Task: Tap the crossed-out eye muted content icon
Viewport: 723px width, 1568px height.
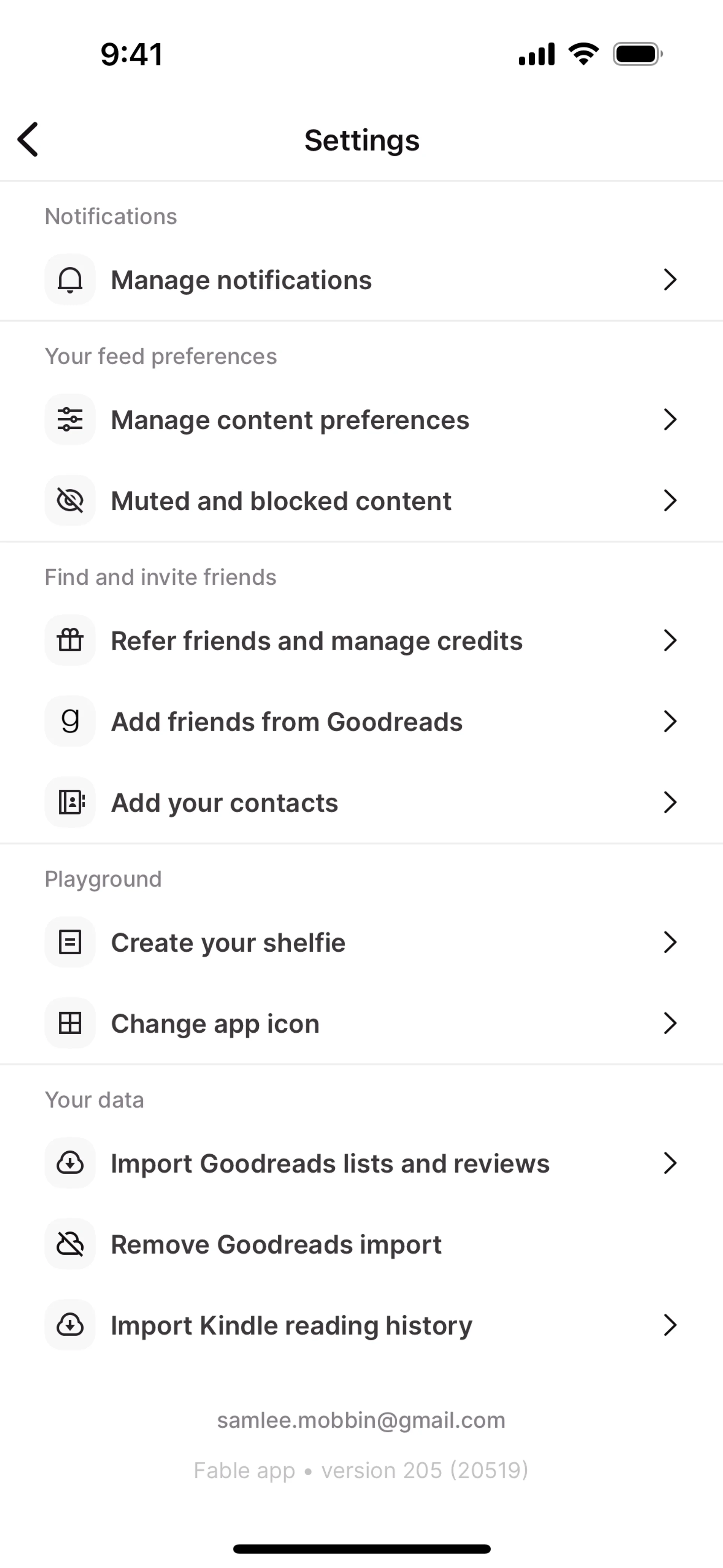Action: click(x=70, y=500)
